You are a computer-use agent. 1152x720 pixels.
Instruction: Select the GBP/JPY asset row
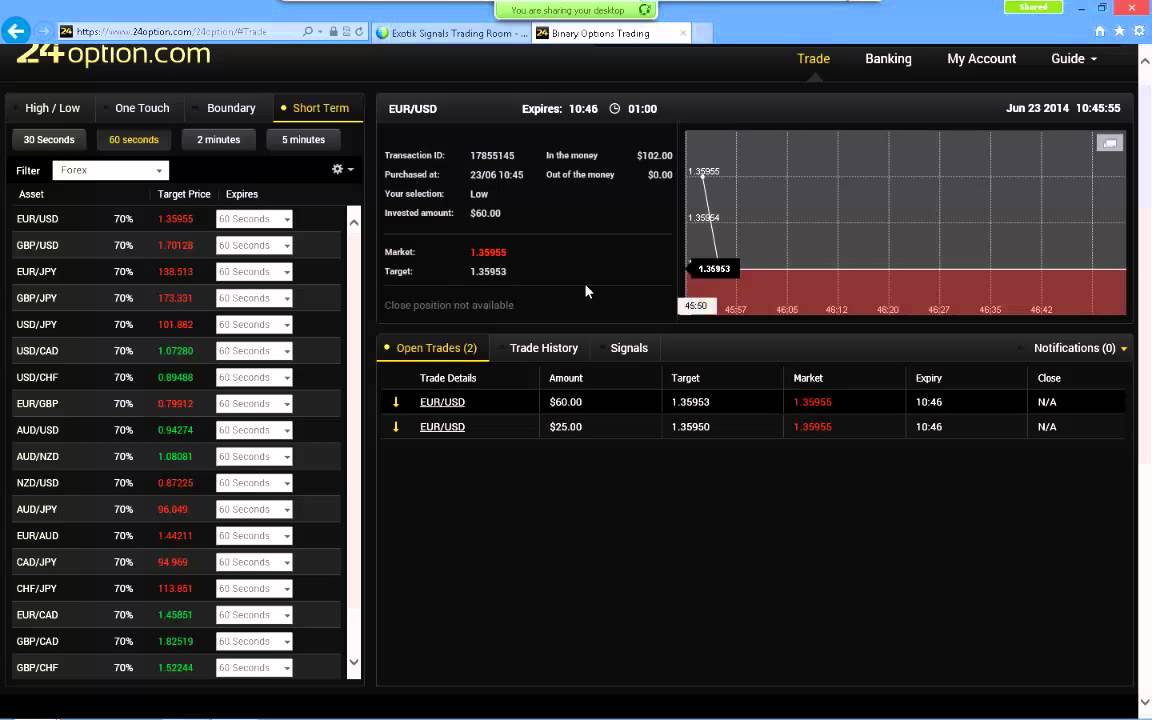coord(176,298)
